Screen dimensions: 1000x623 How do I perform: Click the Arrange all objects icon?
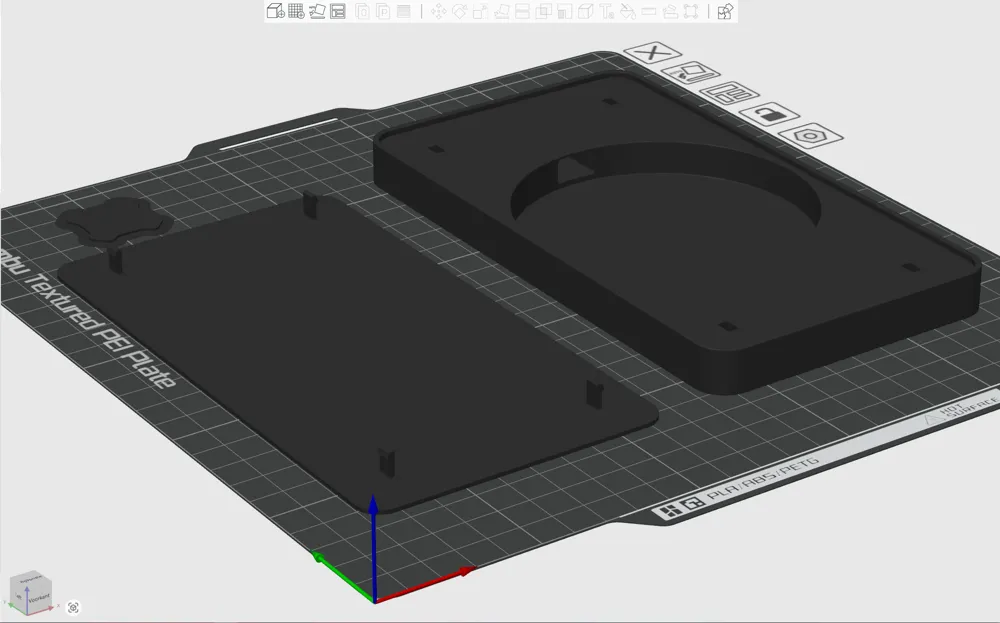pos(337,11)
